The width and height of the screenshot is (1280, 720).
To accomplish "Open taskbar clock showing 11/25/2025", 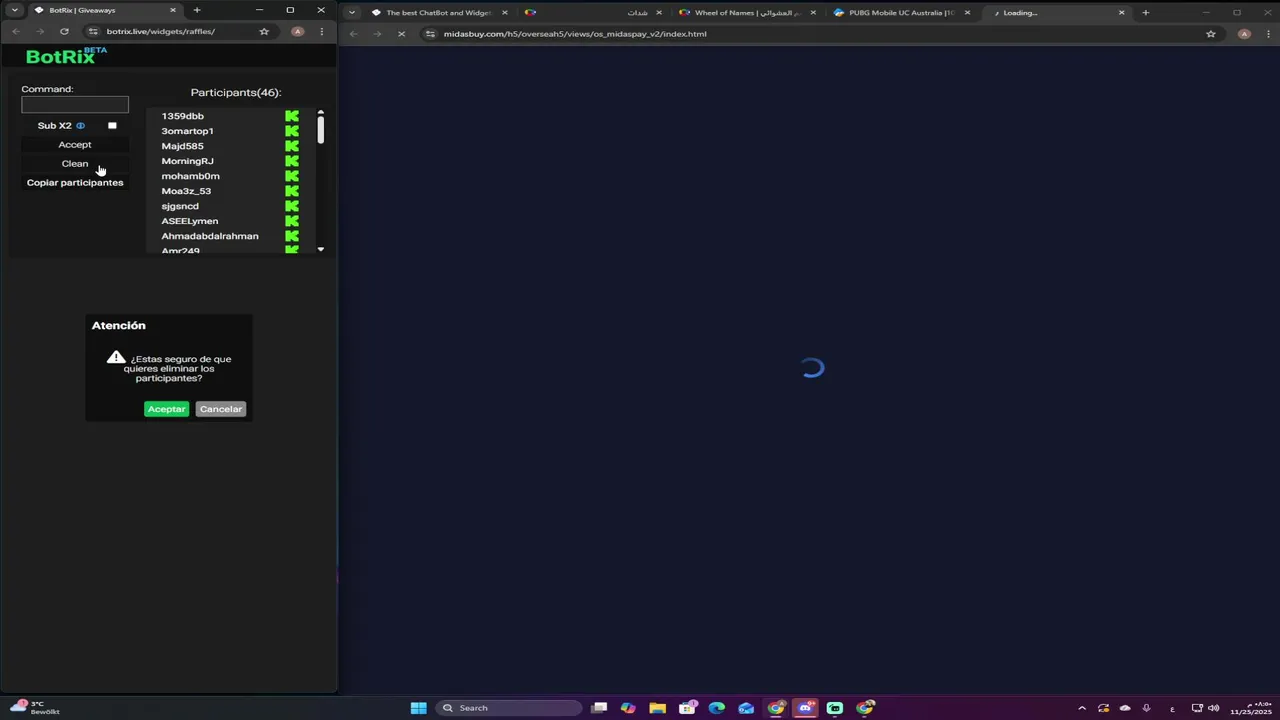I will pyautogui.click(x=1249, y=708).
